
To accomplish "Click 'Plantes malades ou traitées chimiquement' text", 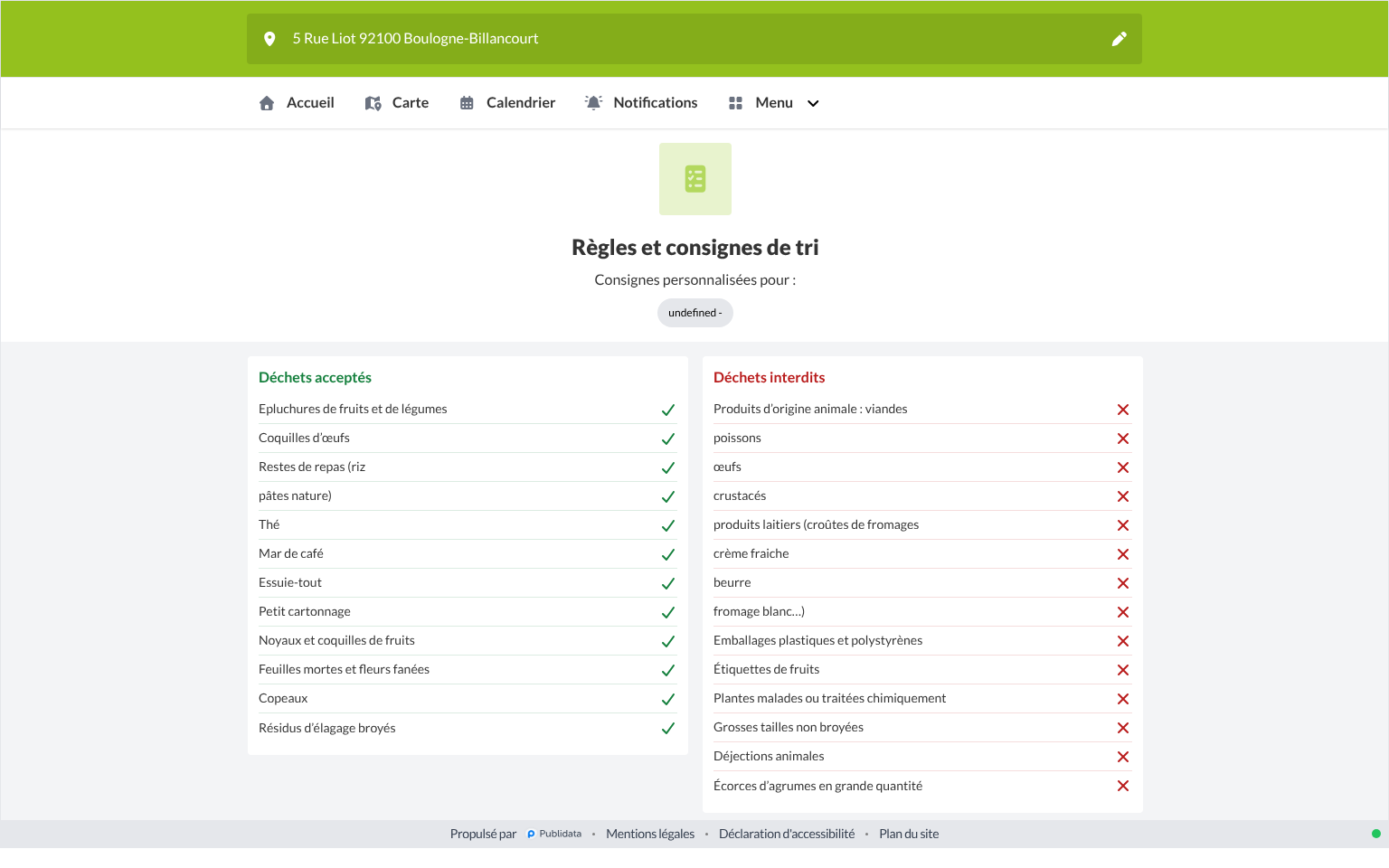I will tap(829, 698).
